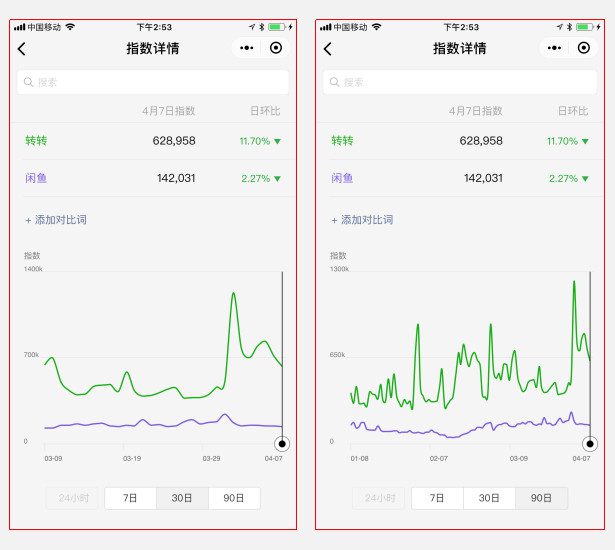The width and height of the screenshot is (615, 550).
Task: Click the 下午2:53 clock in left status bar
Action: (x=154, y=27)
